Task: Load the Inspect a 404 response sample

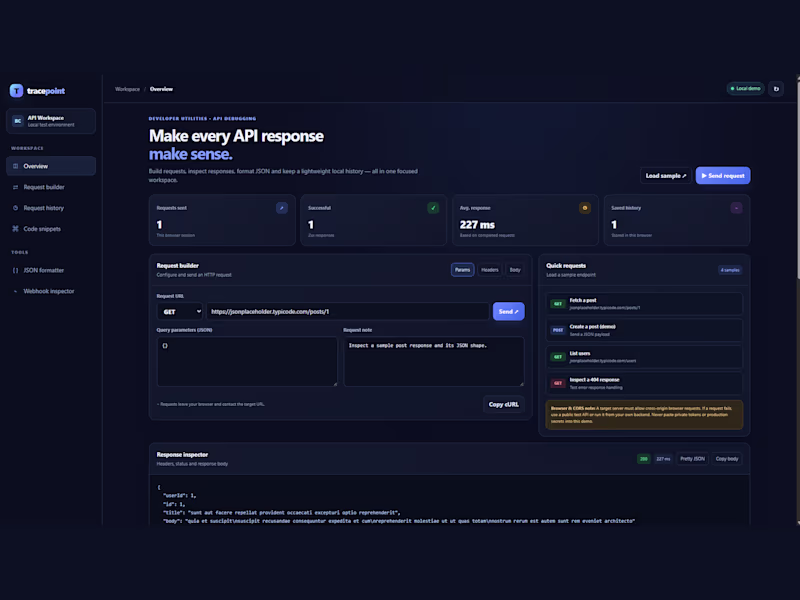Action: coord(644,383)
